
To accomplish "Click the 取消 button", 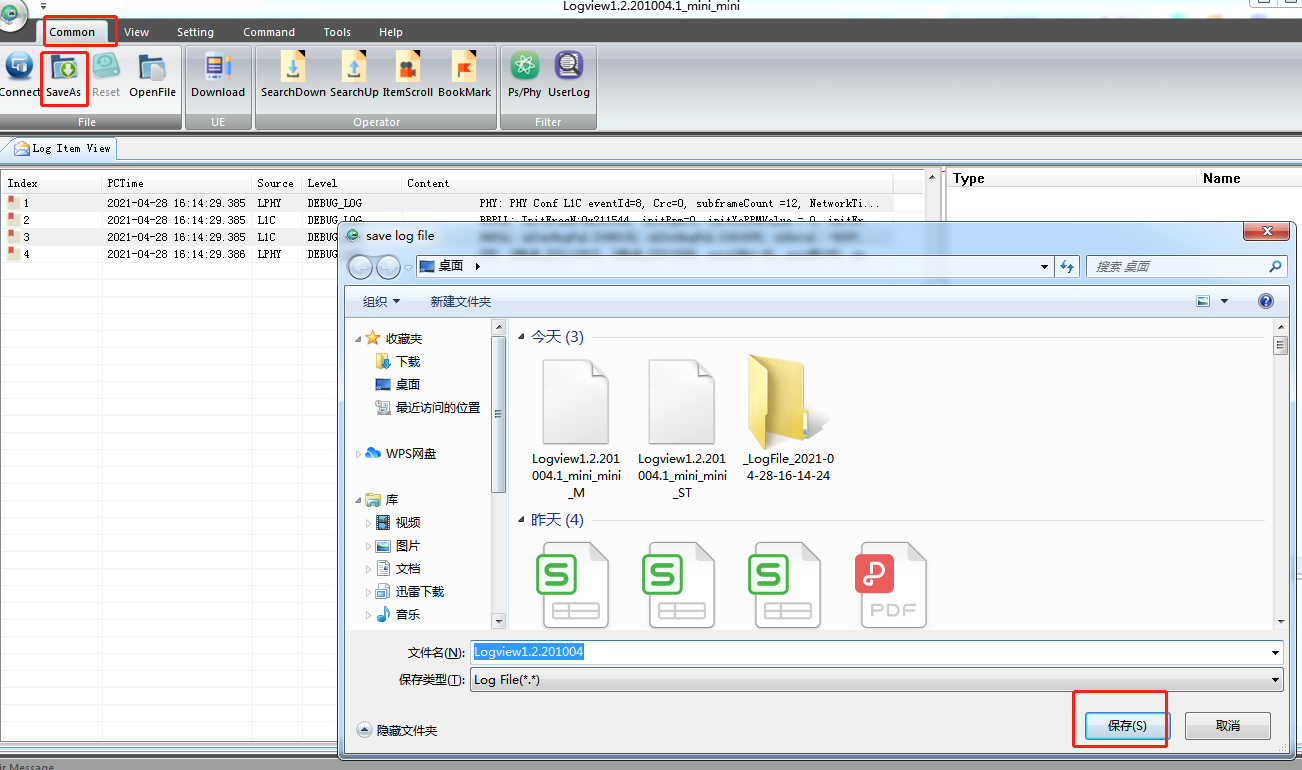I will 1227,725.
